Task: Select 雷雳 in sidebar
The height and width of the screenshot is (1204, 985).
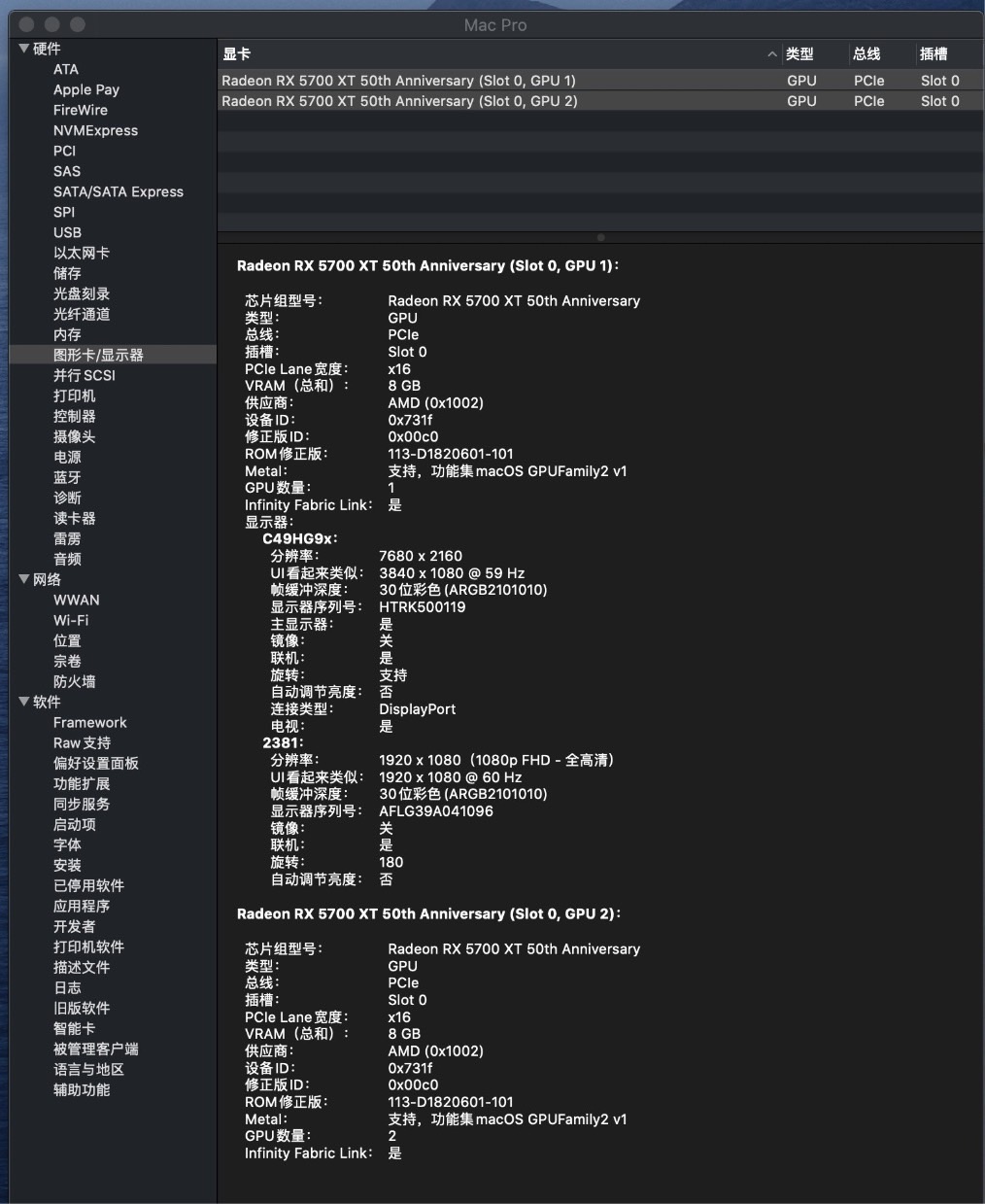Action: (x=67, y=538)
